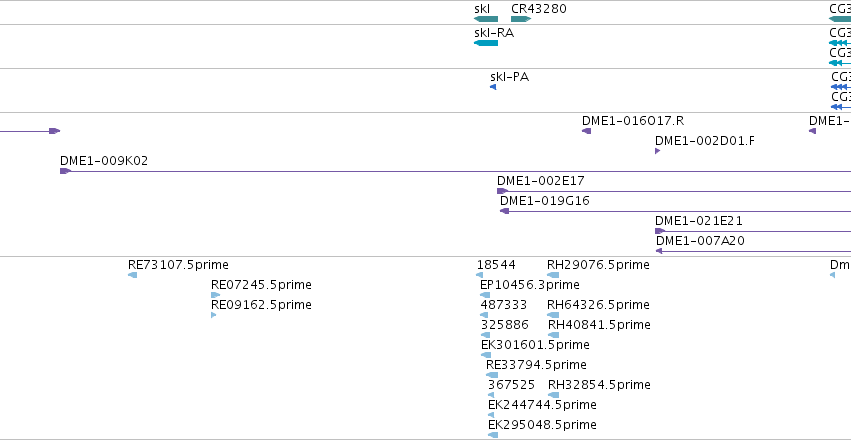Select the 487333 feature arrow

point(484,315)
